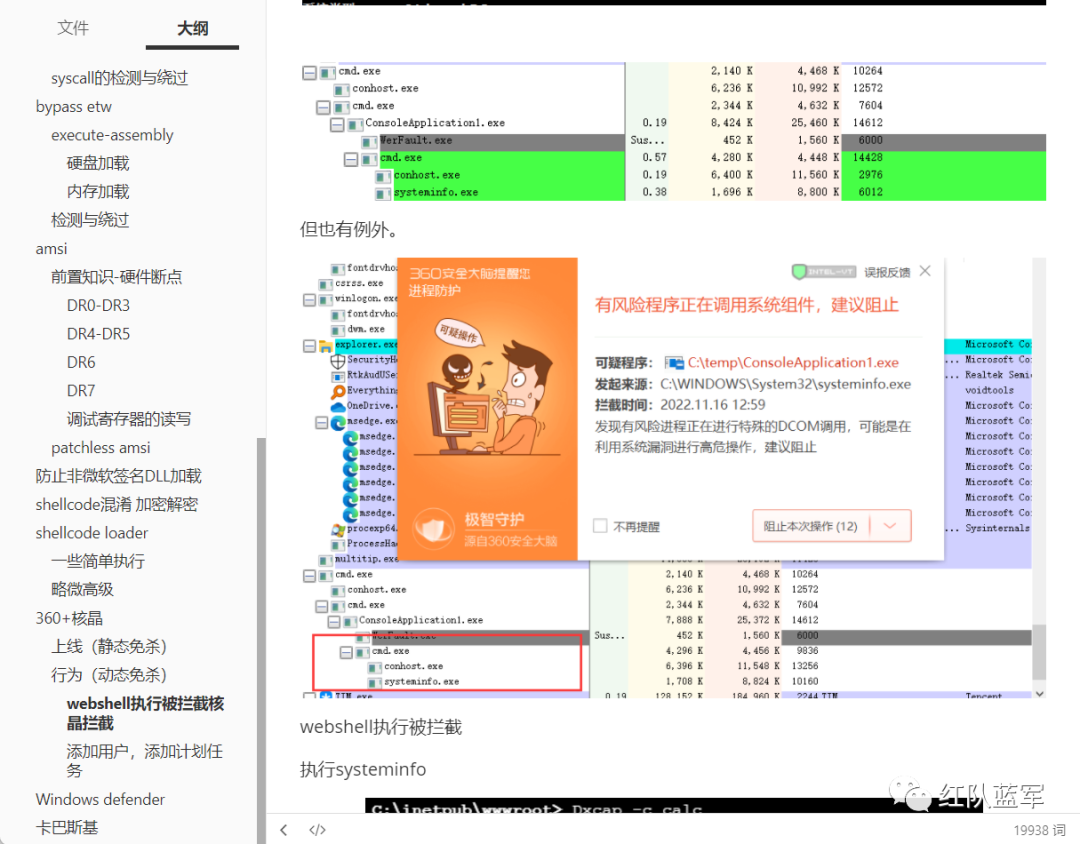This screenshot has width=1080, height=844.
Task: Switch to the 大纲 tab
Action: click(192, 28)
